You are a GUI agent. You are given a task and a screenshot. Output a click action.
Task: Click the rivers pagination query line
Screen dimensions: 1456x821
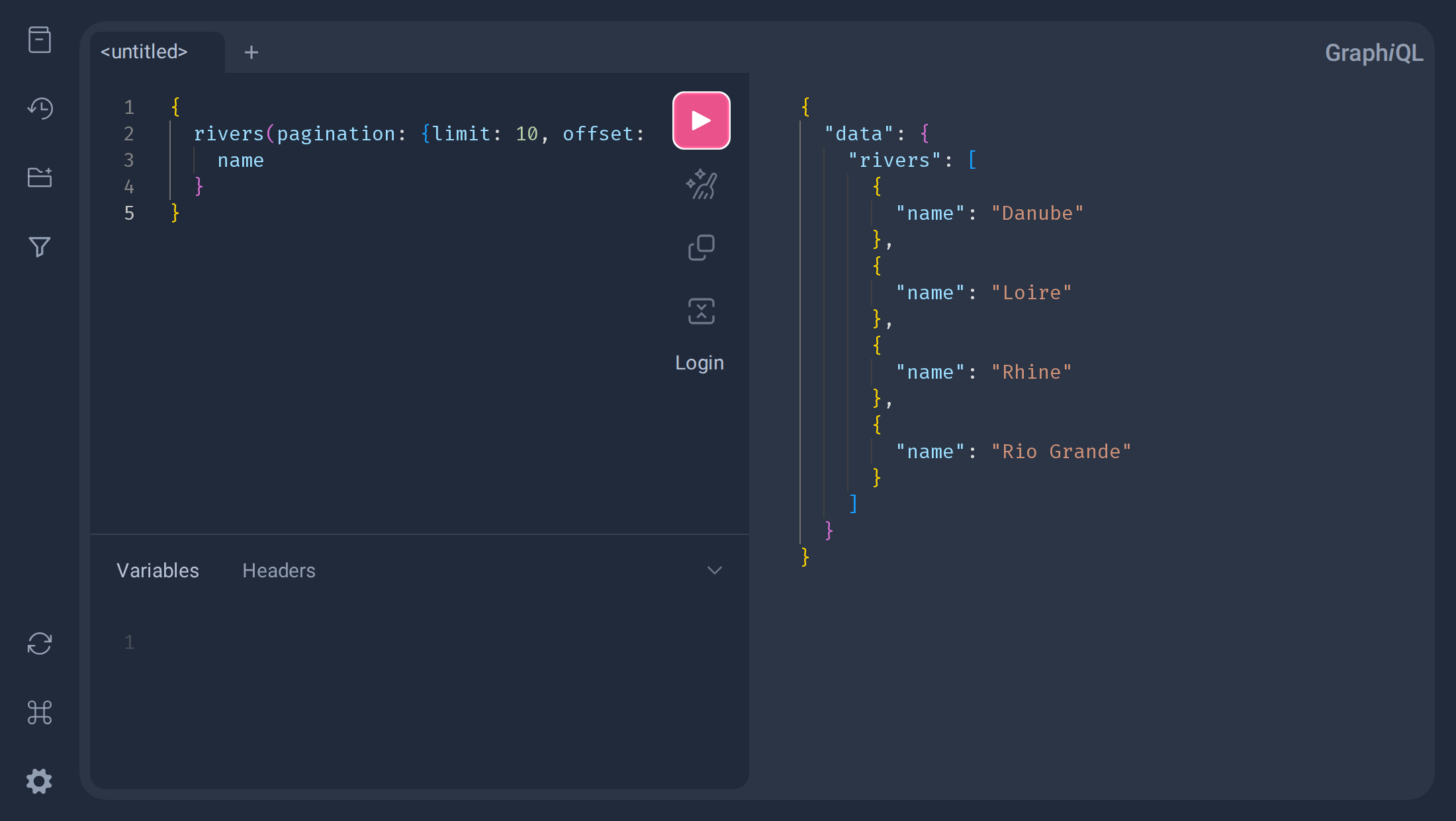click(419, 134)
